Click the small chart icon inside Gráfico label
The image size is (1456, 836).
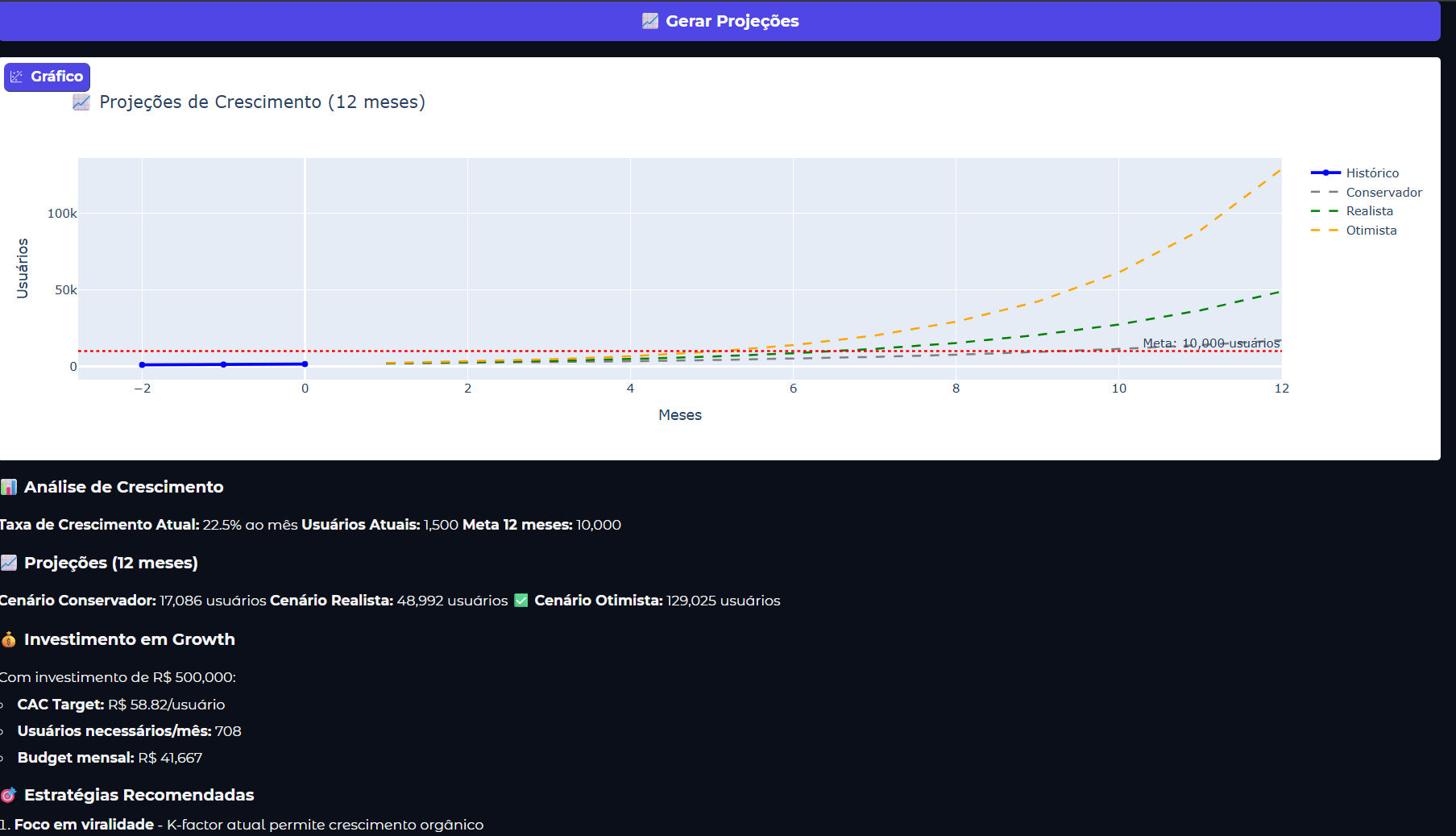click(16, 77)
